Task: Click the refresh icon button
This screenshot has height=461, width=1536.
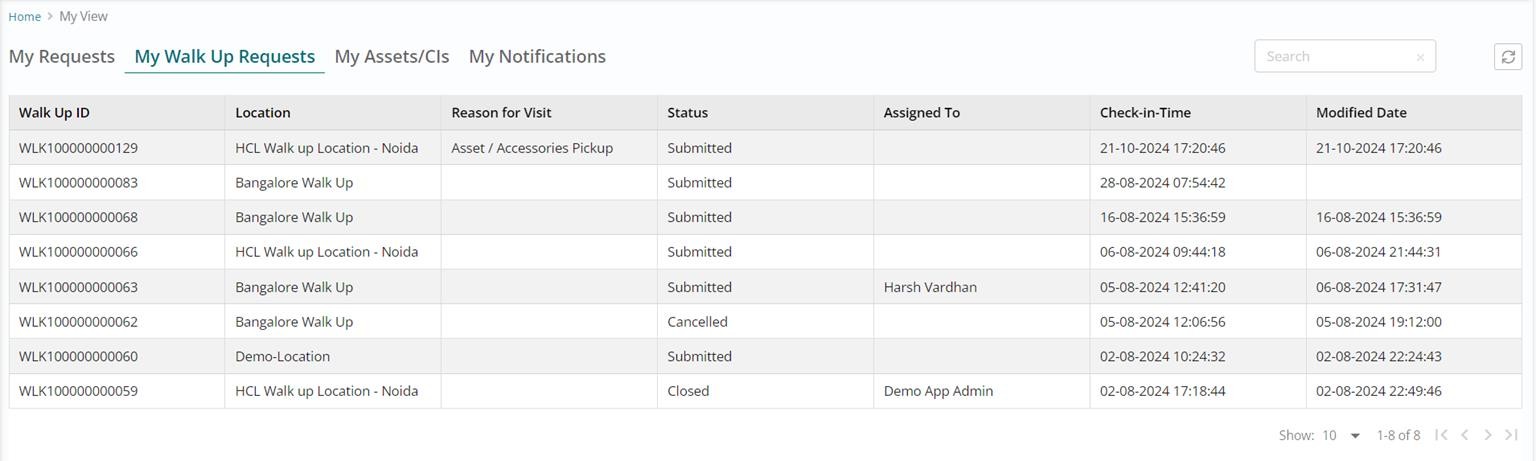Action: [x=1507, y=57]
